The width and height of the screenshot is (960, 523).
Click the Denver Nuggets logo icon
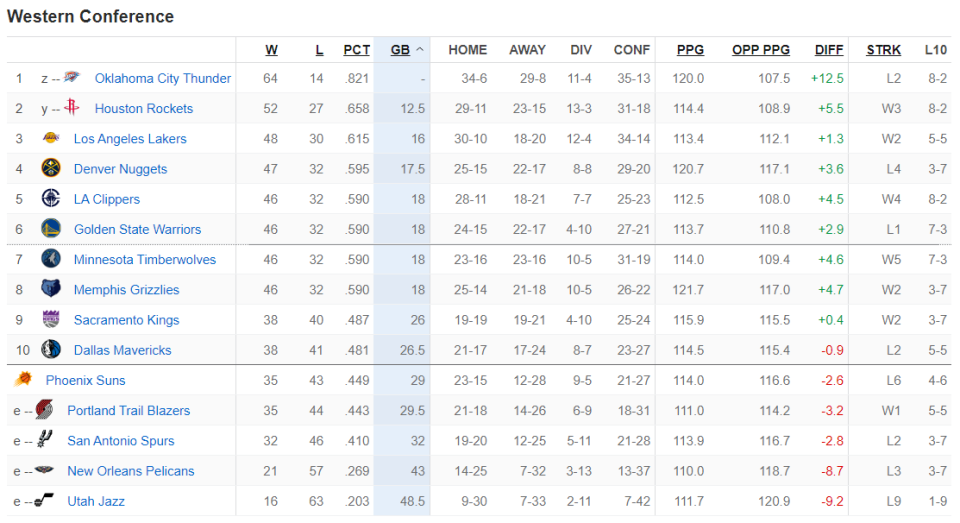point(51,168)
